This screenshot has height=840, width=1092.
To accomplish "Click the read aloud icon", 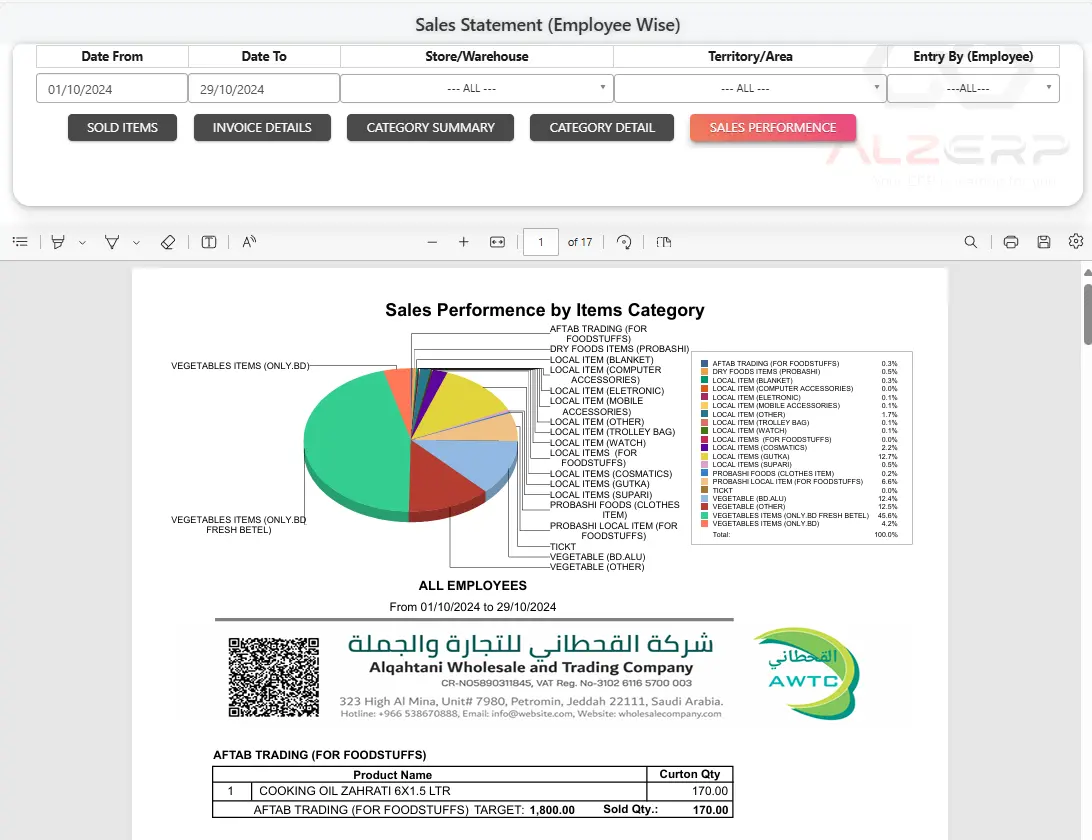I will pyautogui.click(x=249, y=242).
